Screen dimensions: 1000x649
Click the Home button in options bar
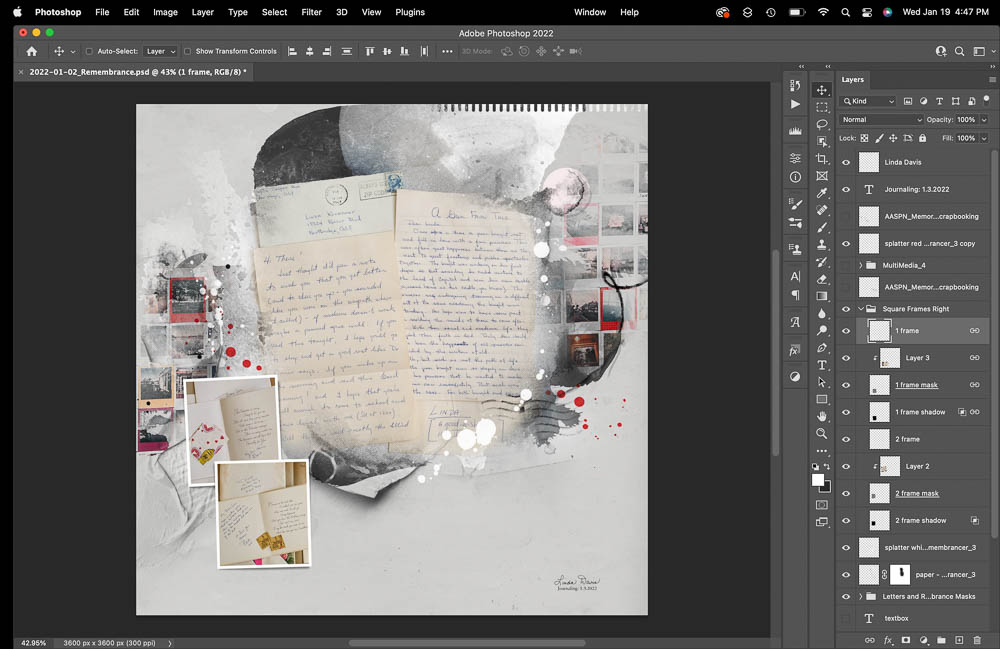(32, 52)
